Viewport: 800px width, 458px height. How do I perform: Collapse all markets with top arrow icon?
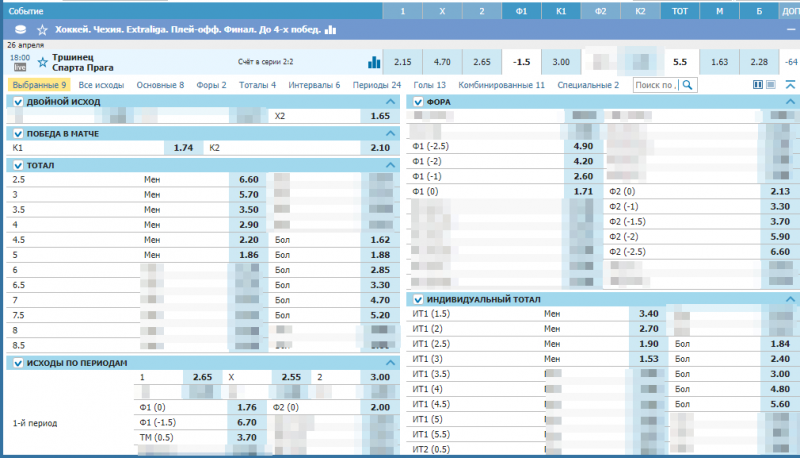[790, 85]
